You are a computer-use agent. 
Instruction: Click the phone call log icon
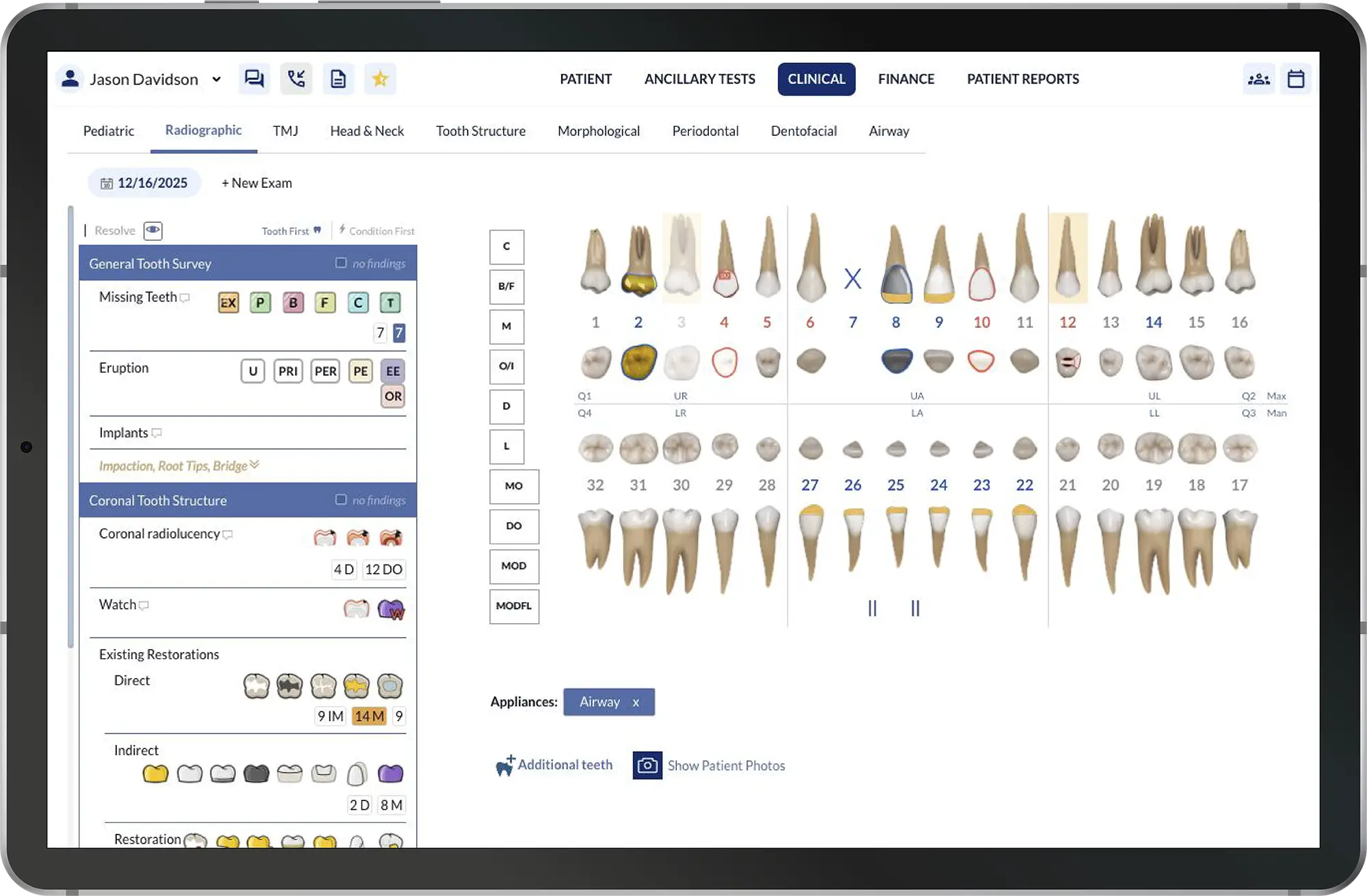pyautogui.click(x=296, y=79)
